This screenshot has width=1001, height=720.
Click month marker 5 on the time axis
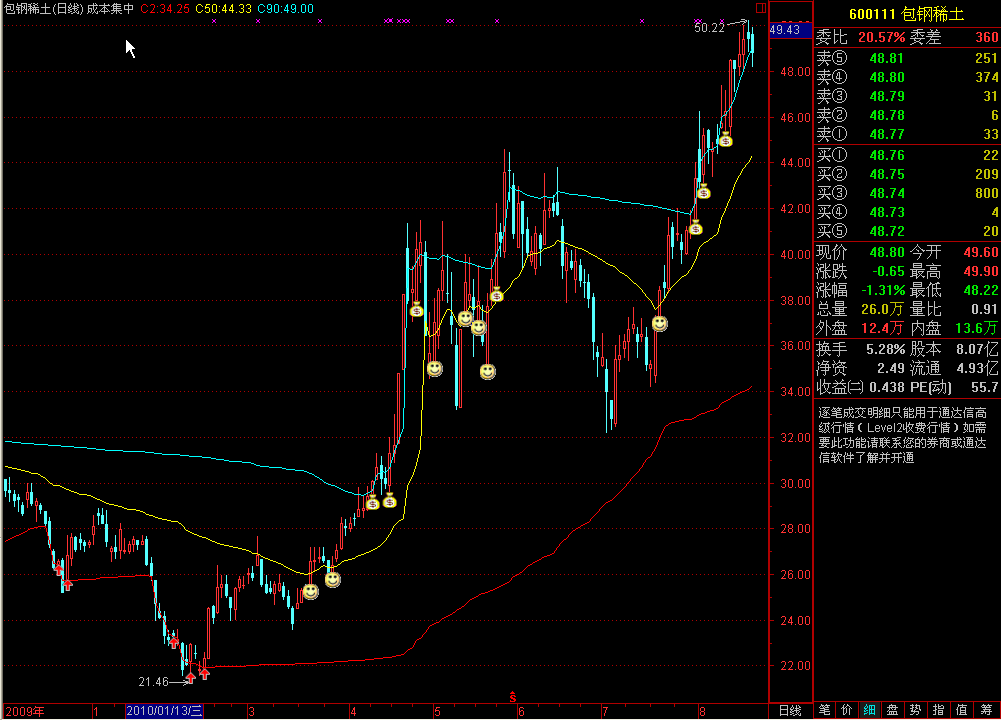point(437,711)
